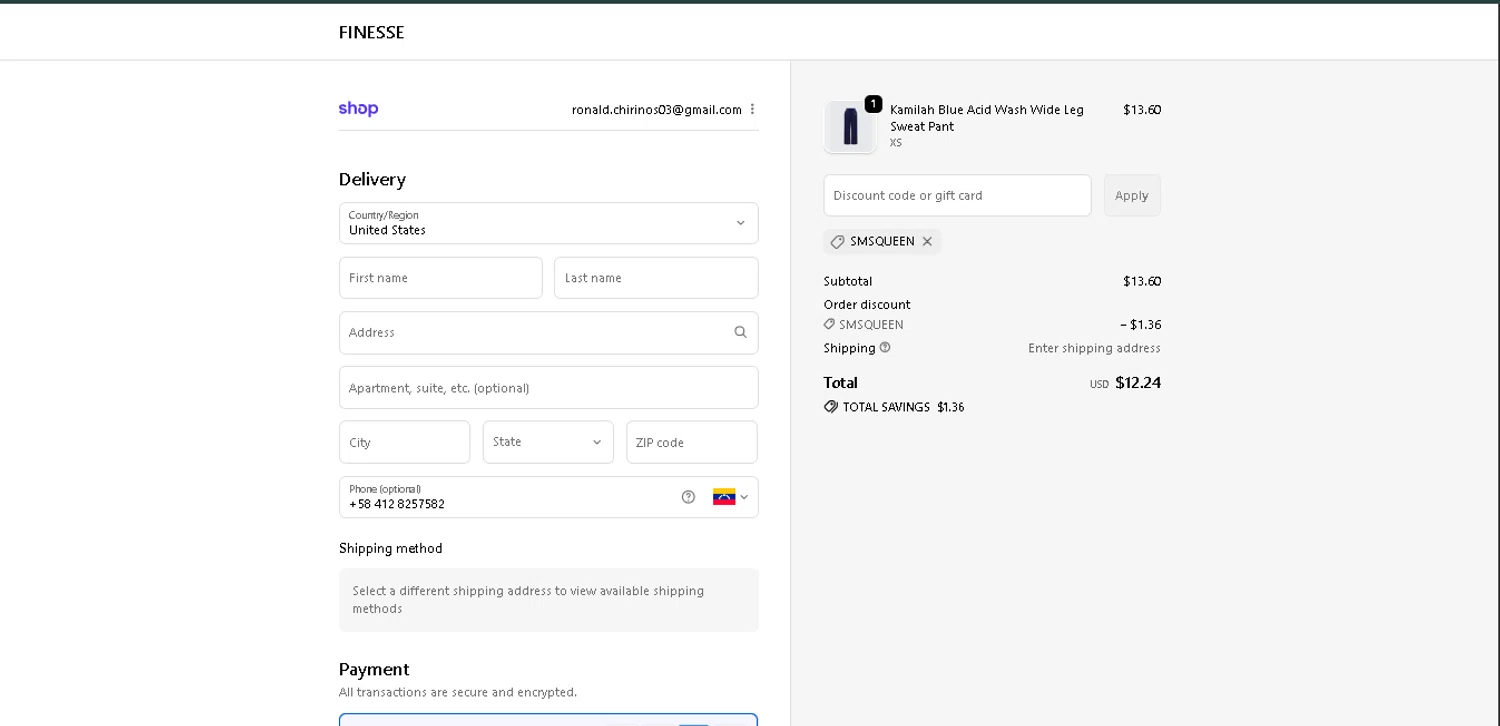
Task: Click the Apply discount button
Action: 1132,195
